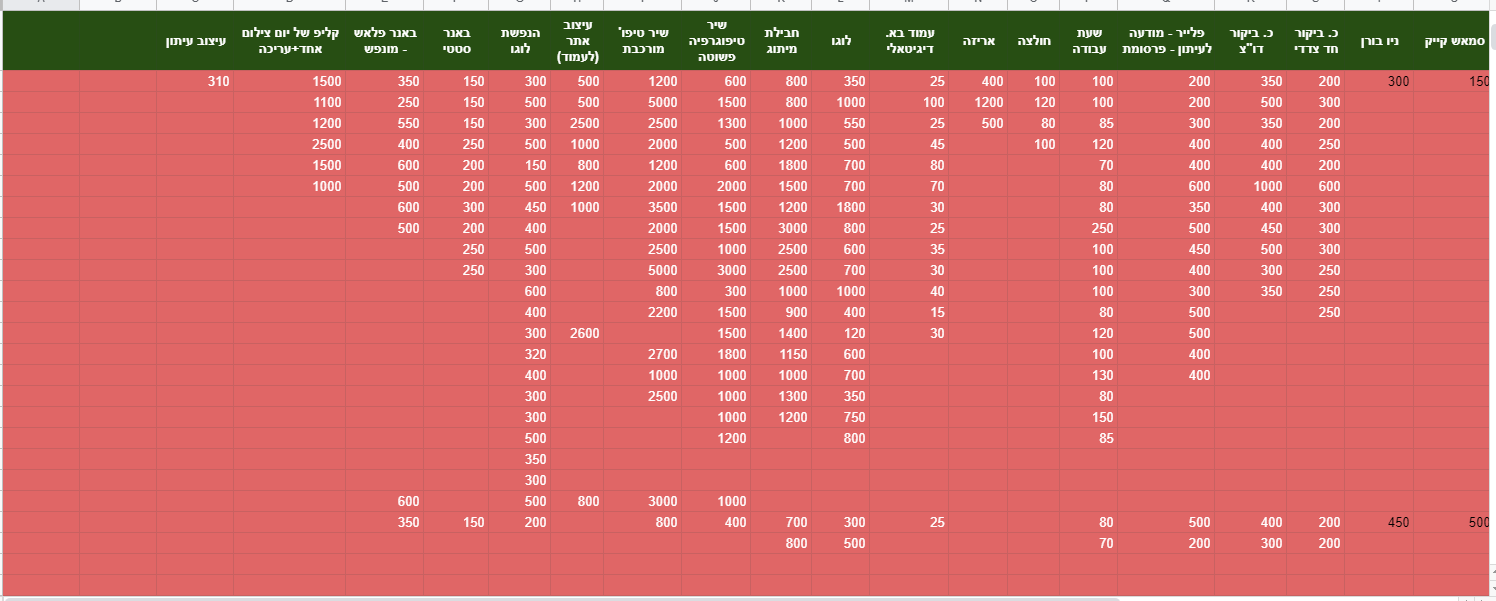Click the עיצוב עיתון header cell
The width and height of the screenshot is (1496, 601).
pos(195,41)
